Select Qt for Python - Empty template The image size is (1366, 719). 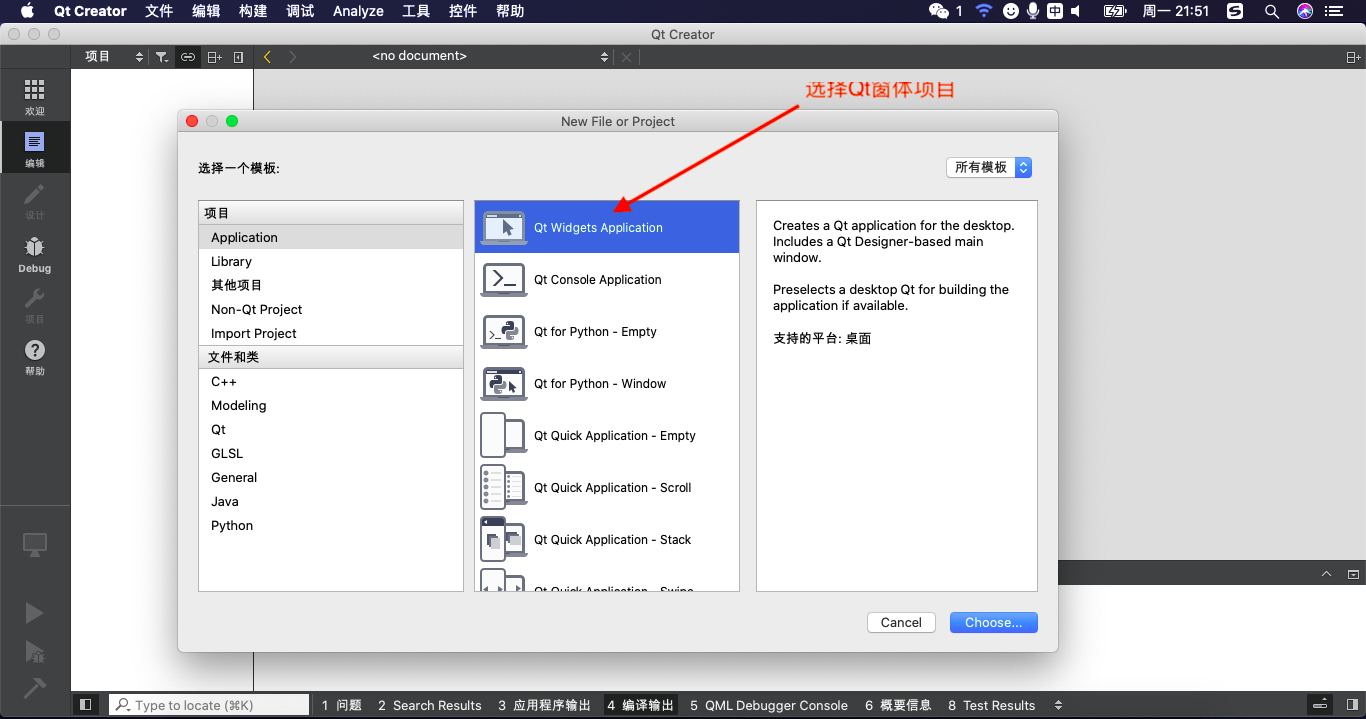pyautogui.click(x=607, y=331)
